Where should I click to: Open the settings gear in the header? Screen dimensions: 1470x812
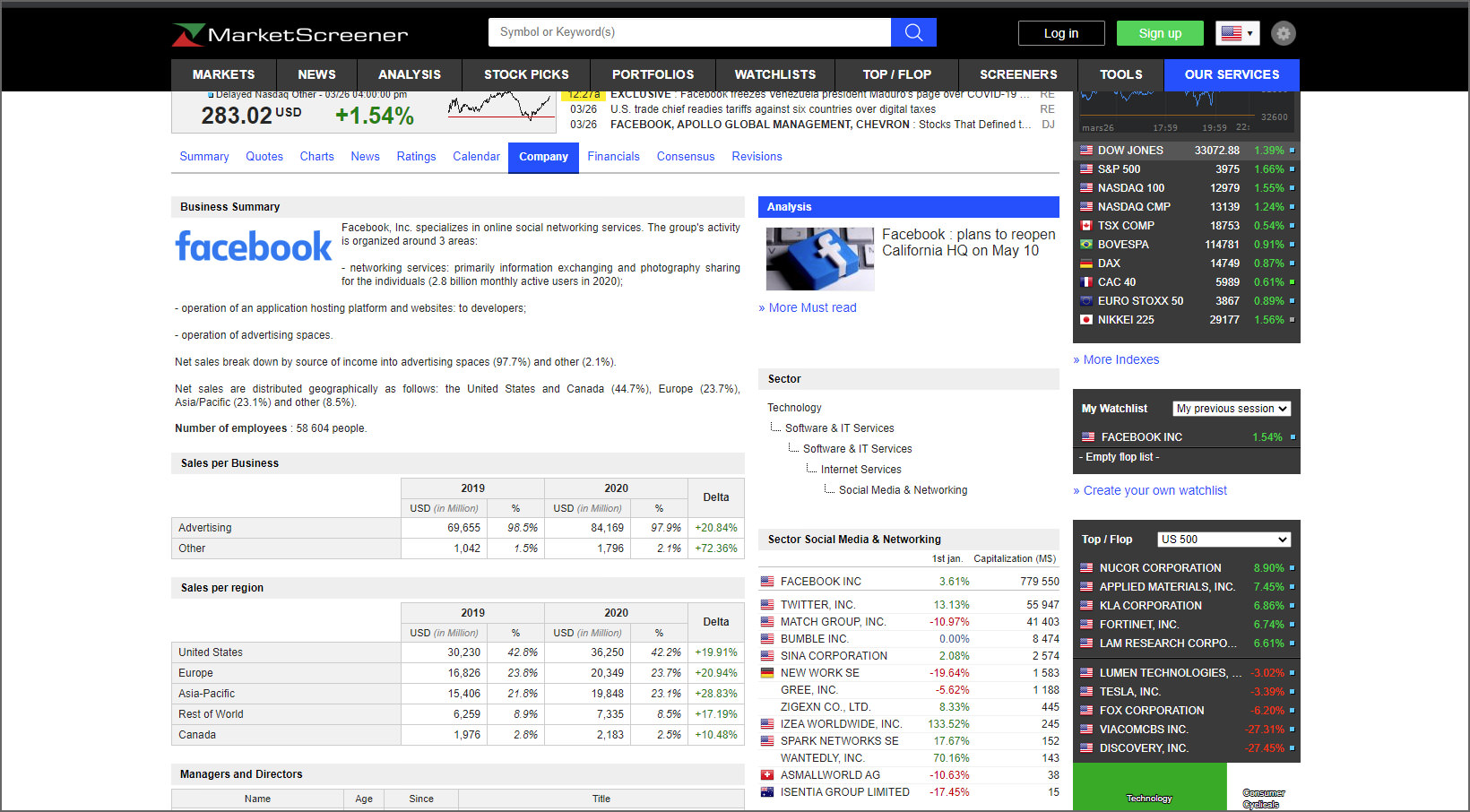1283,32
